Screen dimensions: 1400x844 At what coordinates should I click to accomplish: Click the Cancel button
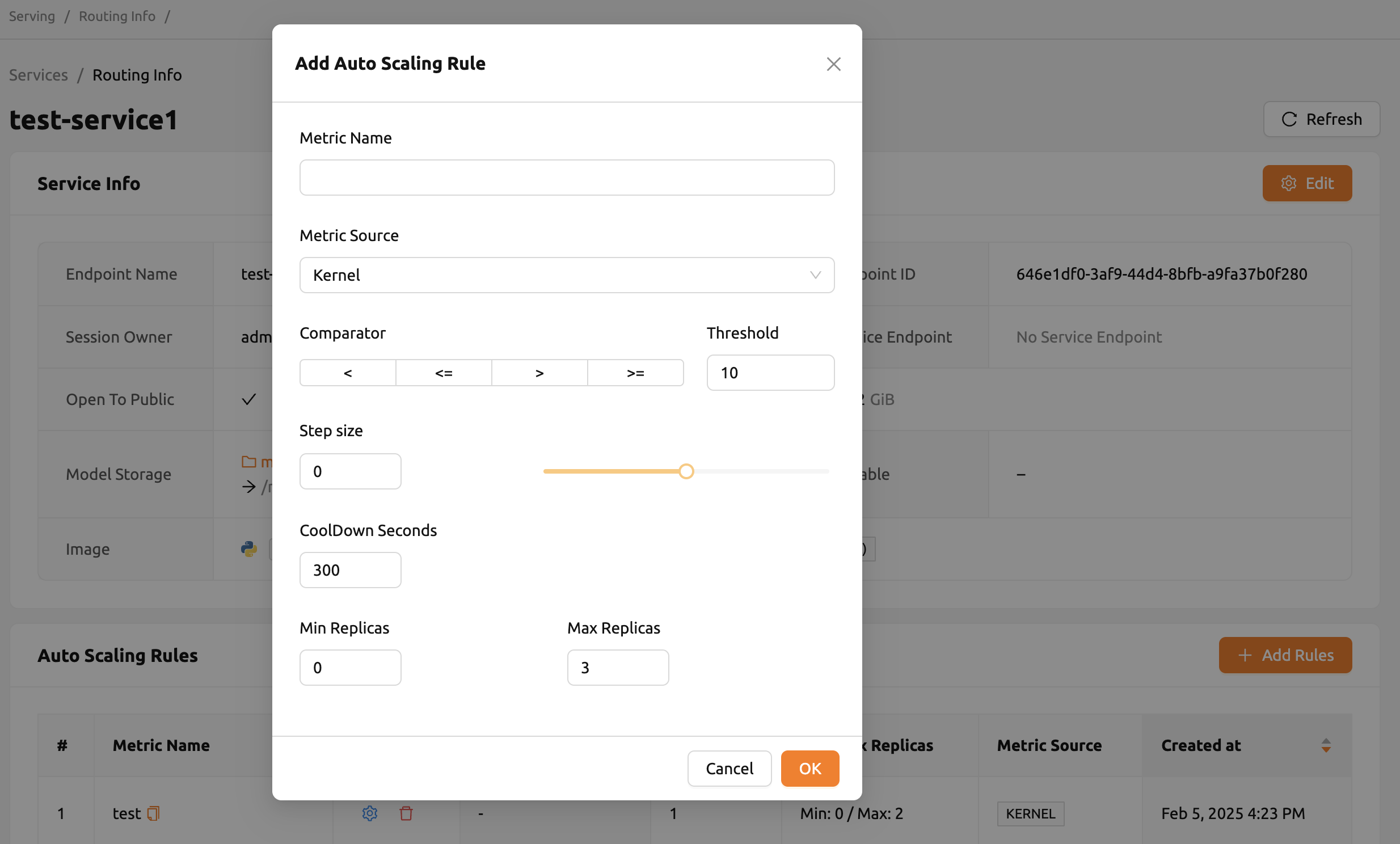click(x=729, y=768)
